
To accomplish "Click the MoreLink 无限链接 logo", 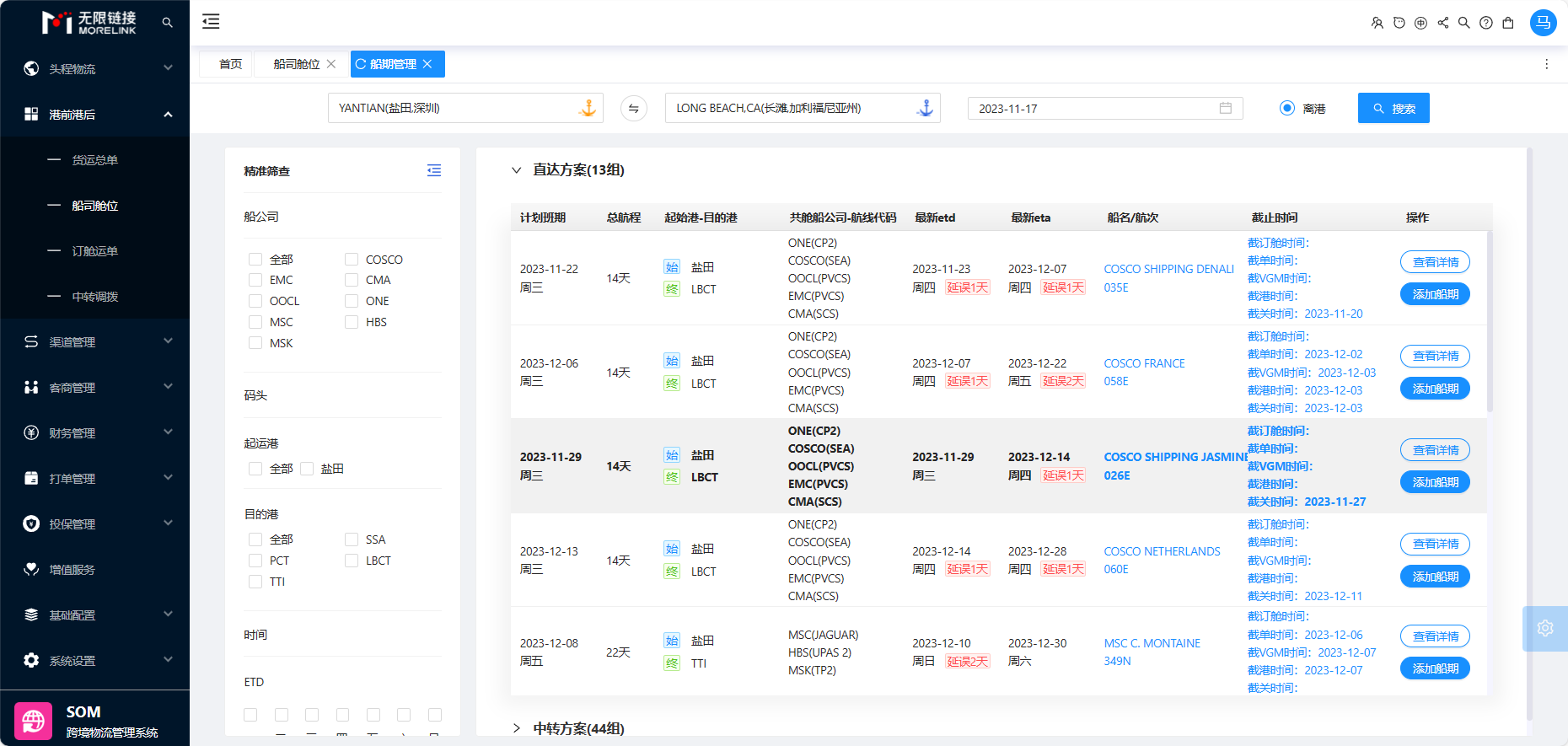I will coord(89,23).
